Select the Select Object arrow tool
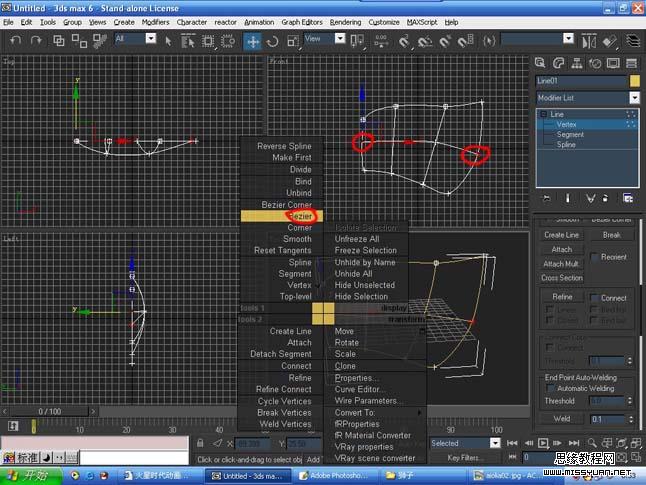 pyautogui.click(x=168, y=41)
